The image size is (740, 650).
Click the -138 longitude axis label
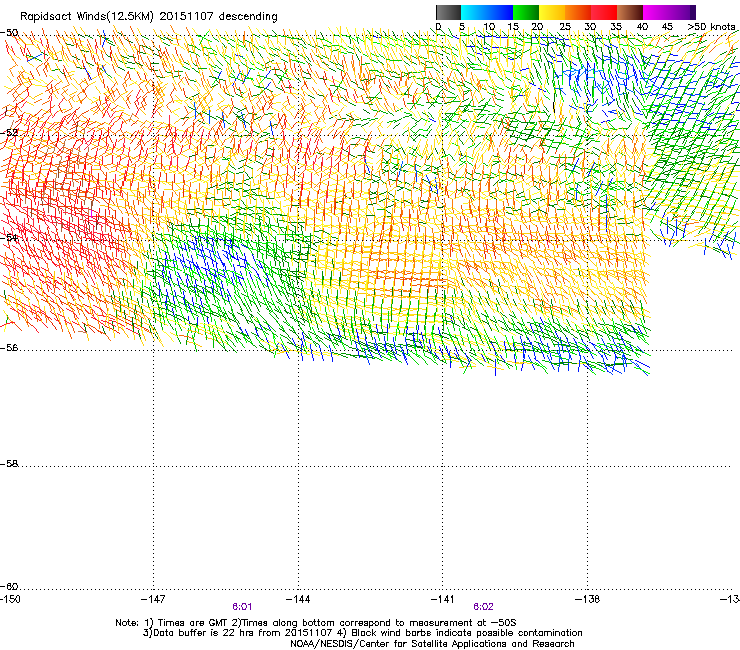tap(587, 599)
